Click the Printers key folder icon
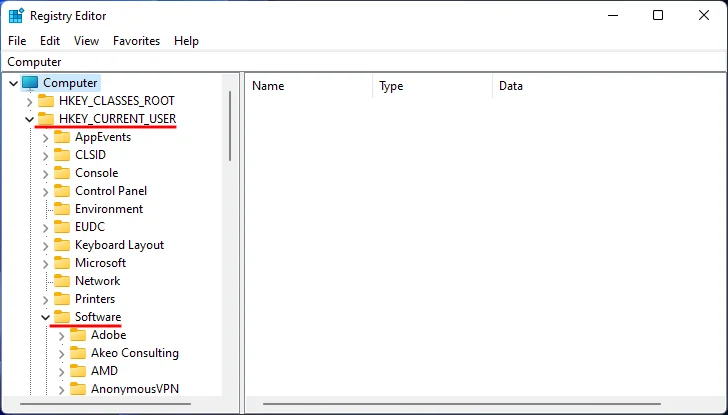Viewport: 728px width, 415px height. tap(62, 299)
